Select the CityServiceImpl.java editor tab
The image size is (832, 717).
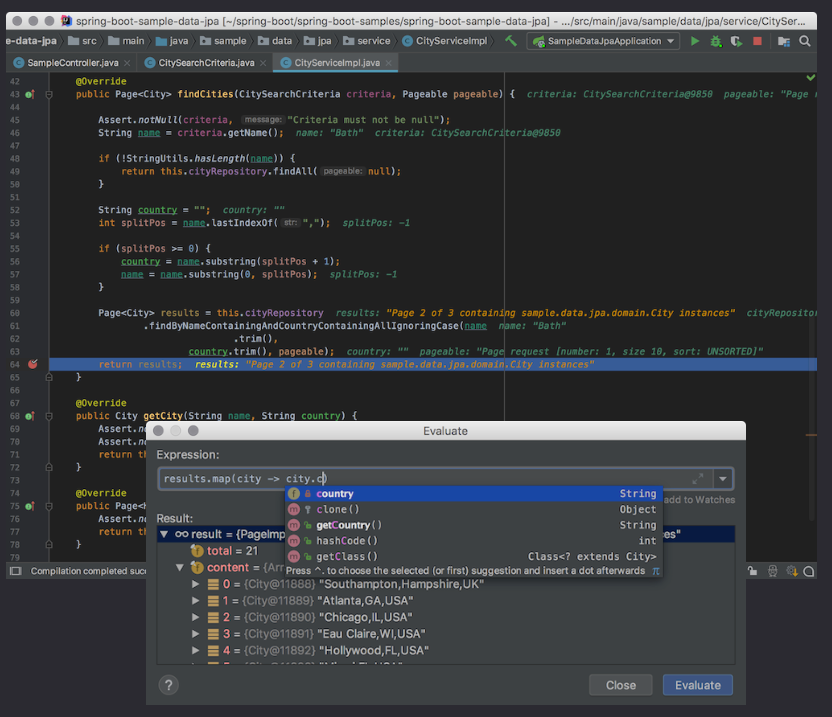[x=337, y=63]
